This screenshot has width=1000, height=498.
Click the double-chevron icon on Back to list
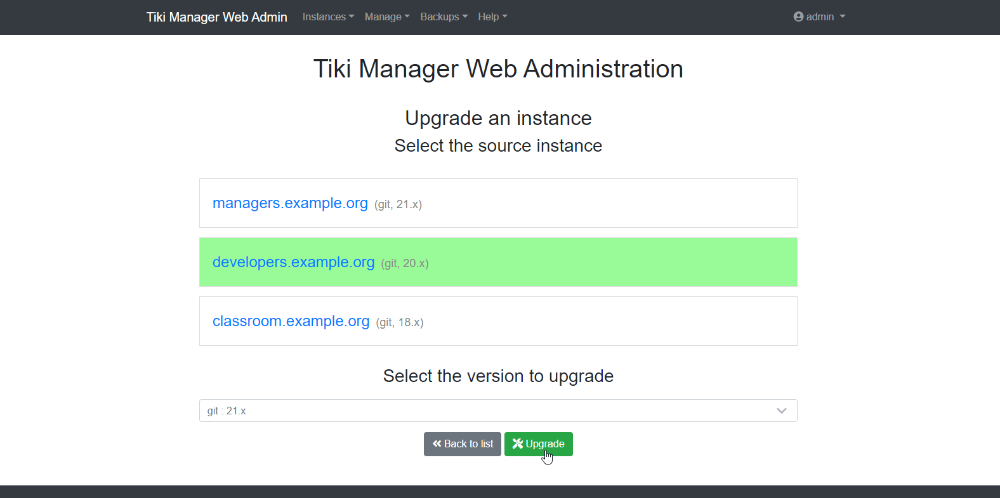[x=437, y=444]
